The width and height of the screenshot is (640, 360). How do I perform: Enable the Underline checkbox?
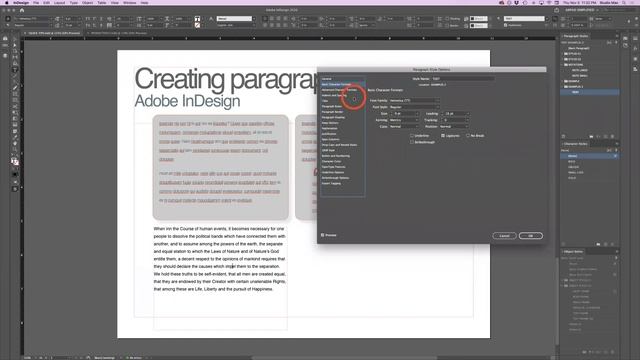[412, 136]
